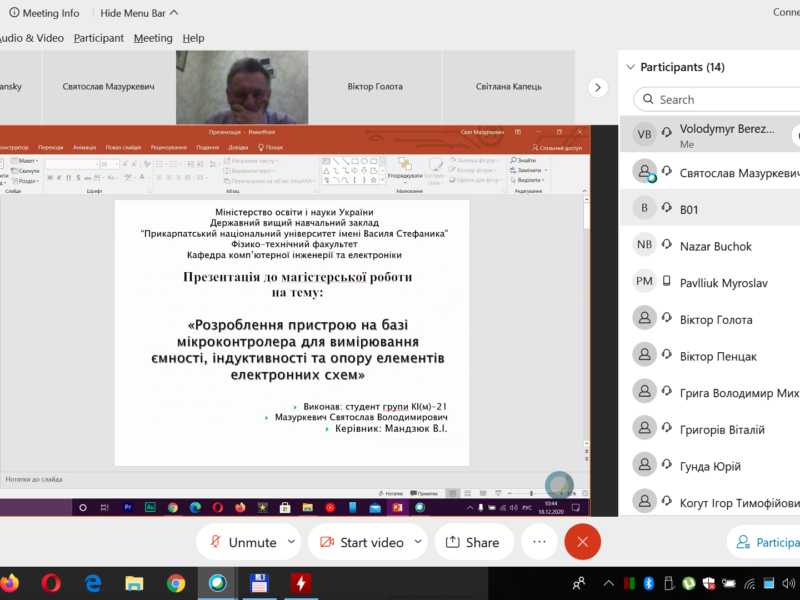Screen dimensions: 800x600
Task: Open Opera browser from the taskbar
Action: [52, 582]
